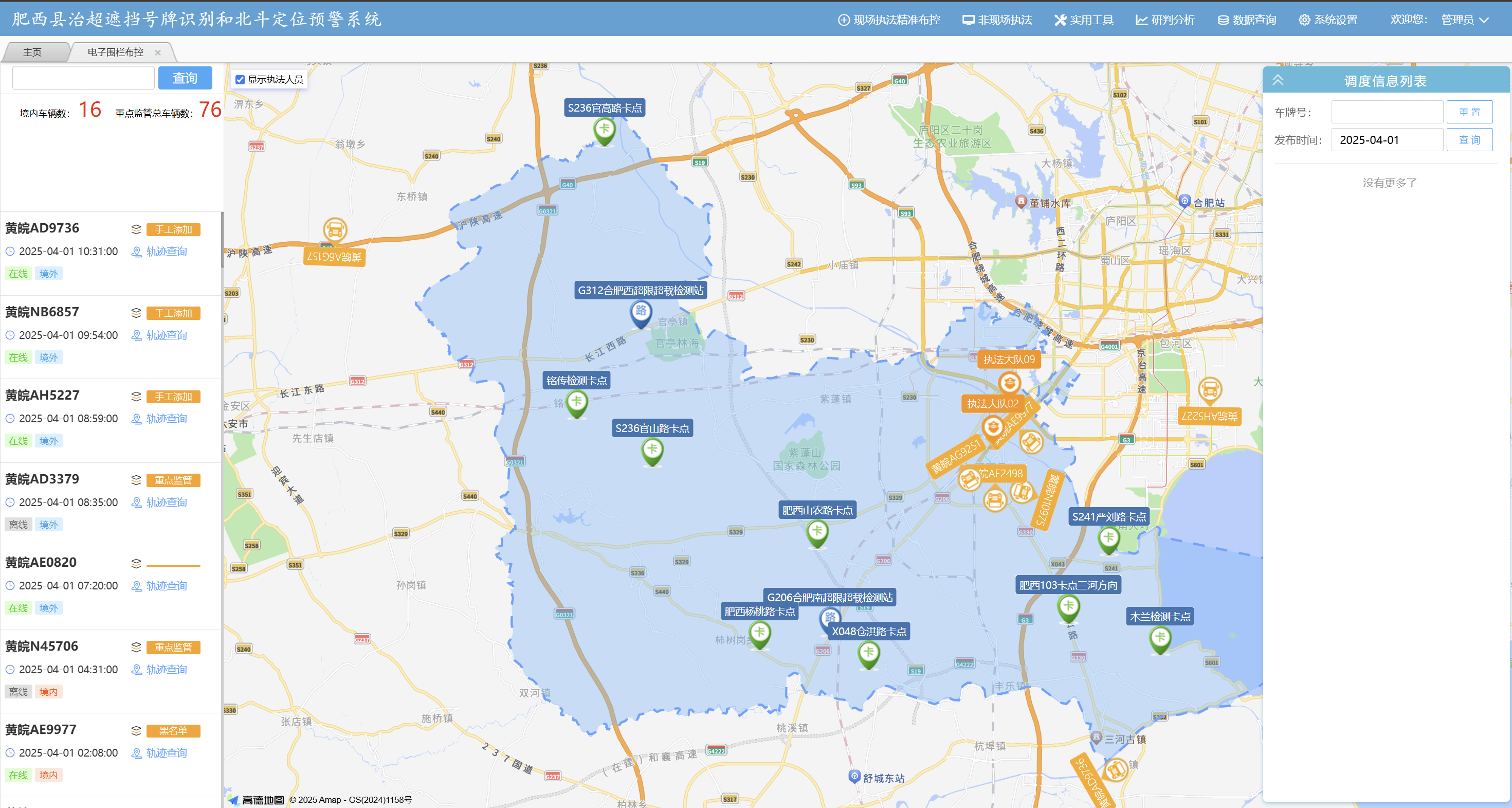The width and height of the screenshot is (1512, 808).
Task: Click the S241严刘路卡点 marker
Action: click(1108, 539)
